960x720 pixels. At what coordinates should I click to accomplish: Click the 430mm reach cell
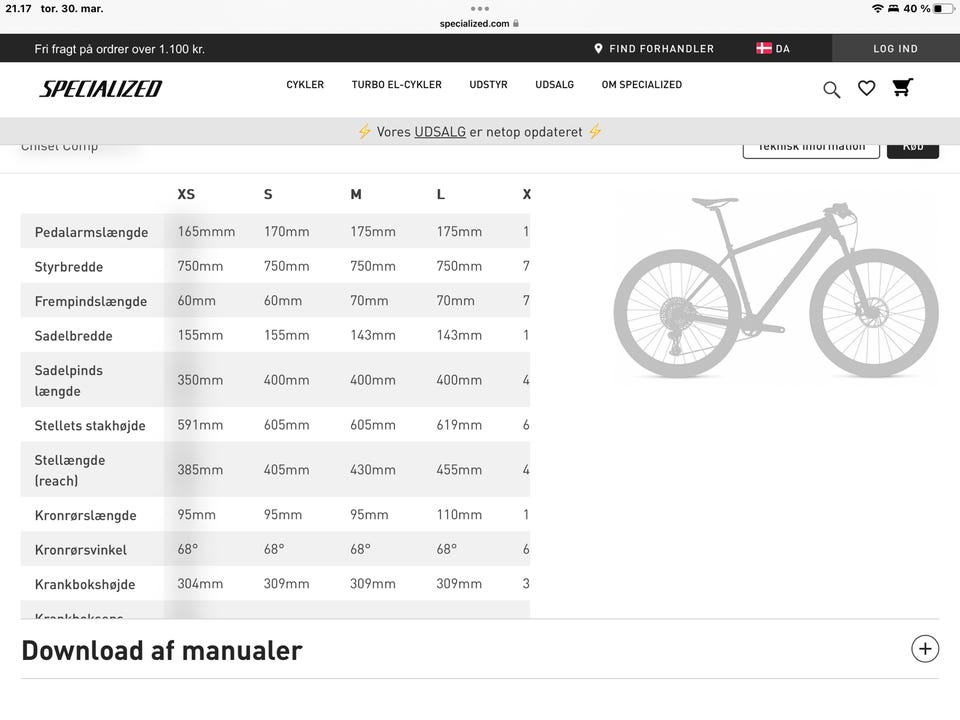click(x=373, y=470)
